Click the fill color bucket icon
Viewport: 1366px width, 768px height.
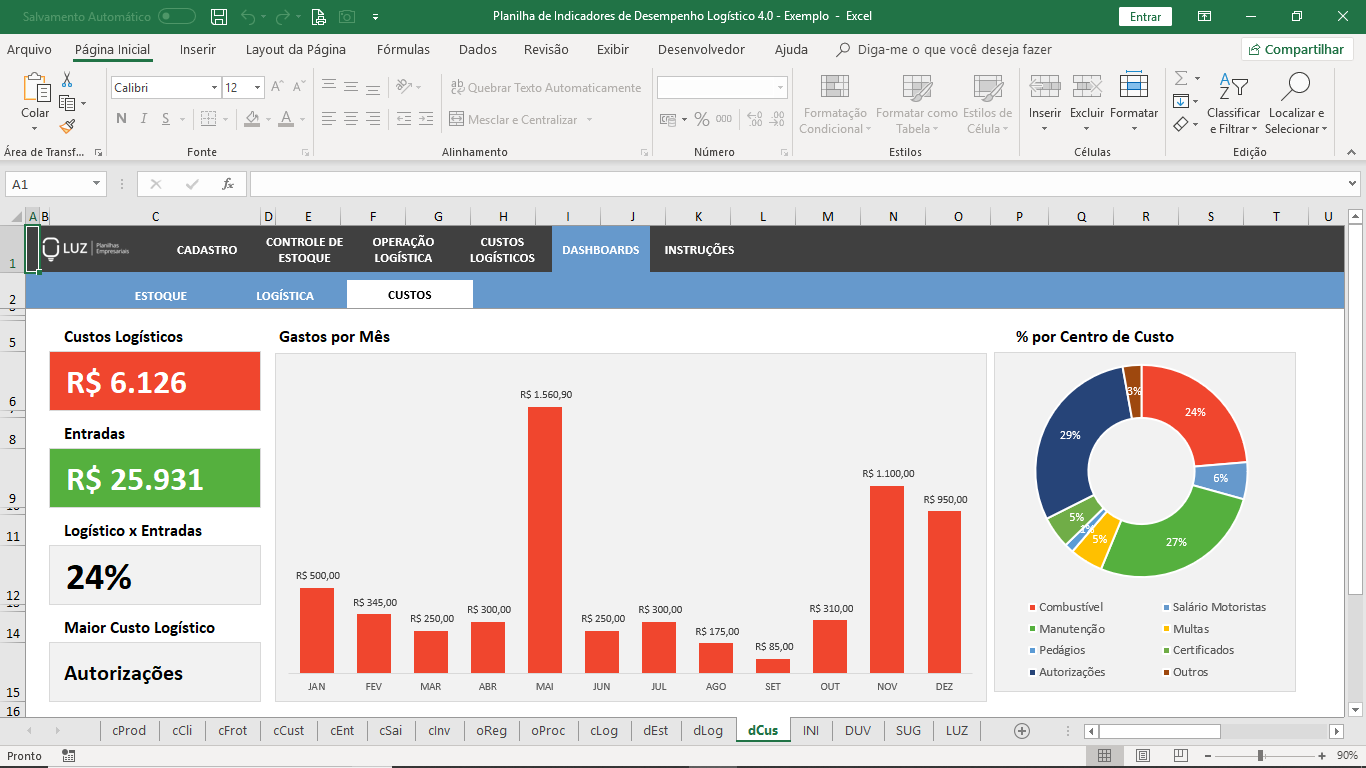click(252, 119)
